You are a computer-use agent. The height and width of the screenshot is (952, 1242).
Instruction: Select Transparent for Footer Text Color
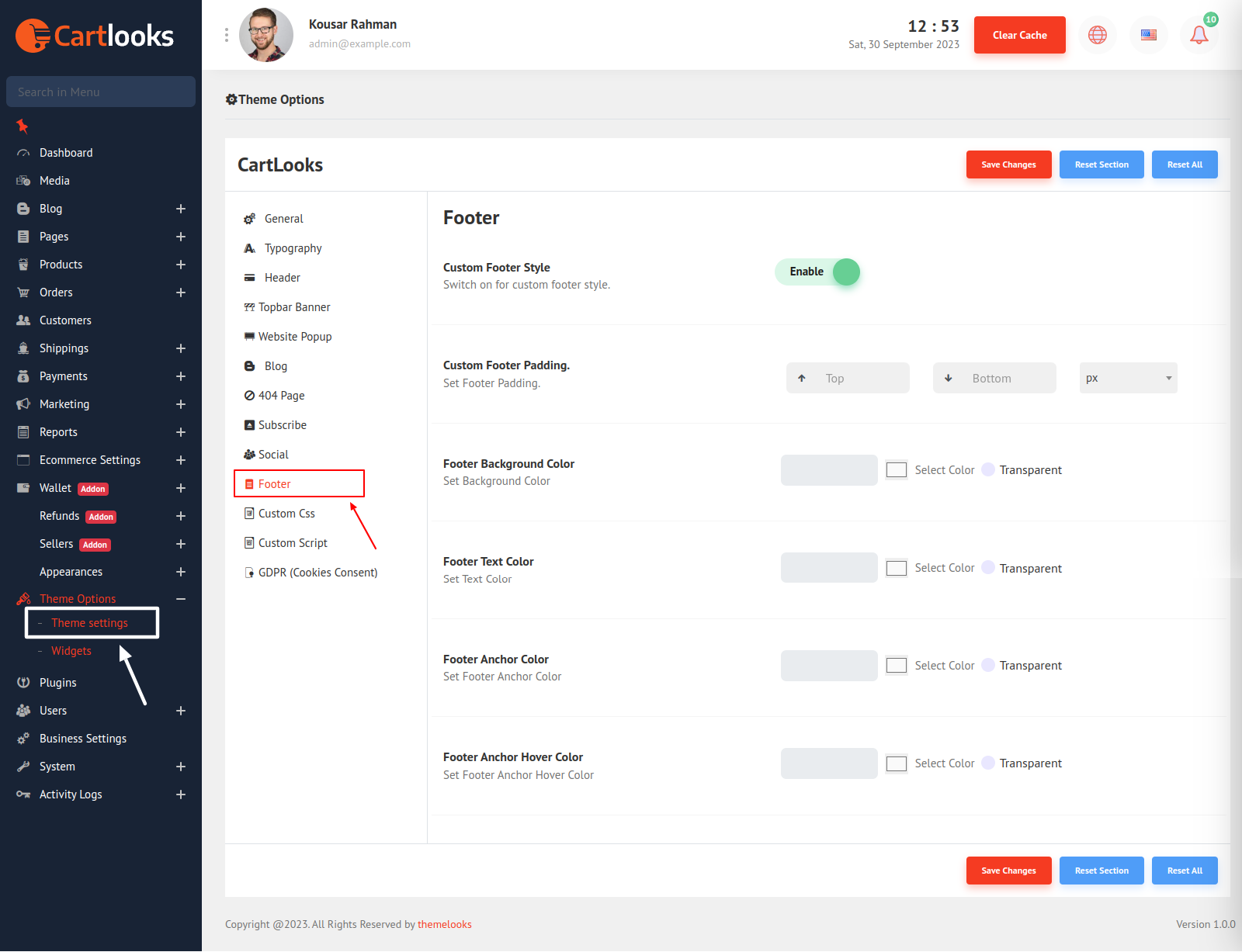point(988,568)
